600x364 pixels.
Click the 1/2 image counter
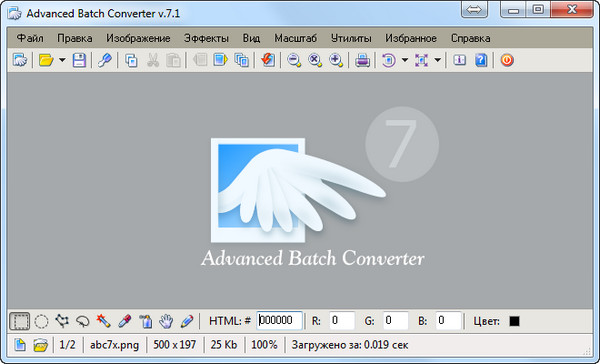(x=67, y=345)
